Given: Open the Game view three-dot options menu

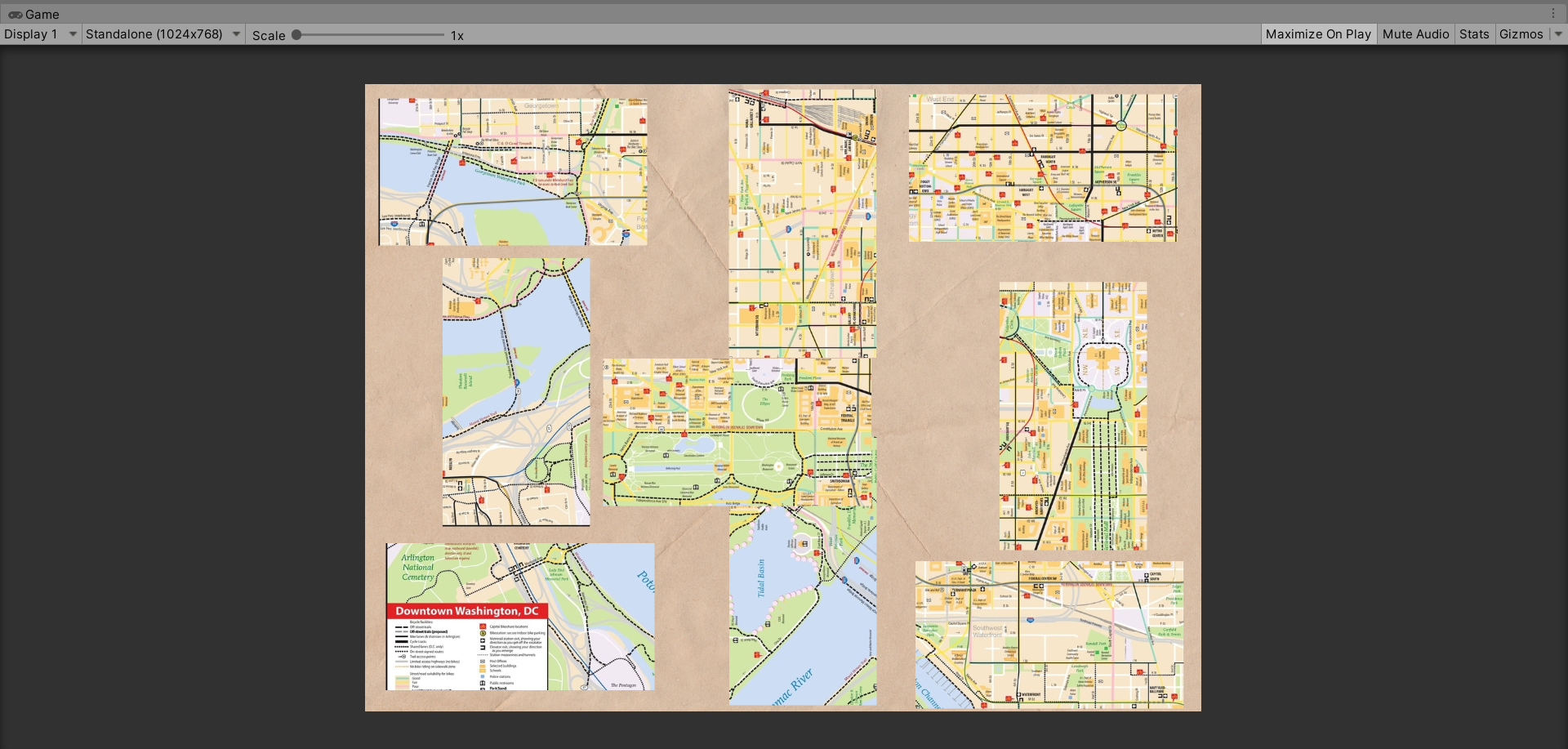Looking at the screenshot, I should [x=1553, y=14].
